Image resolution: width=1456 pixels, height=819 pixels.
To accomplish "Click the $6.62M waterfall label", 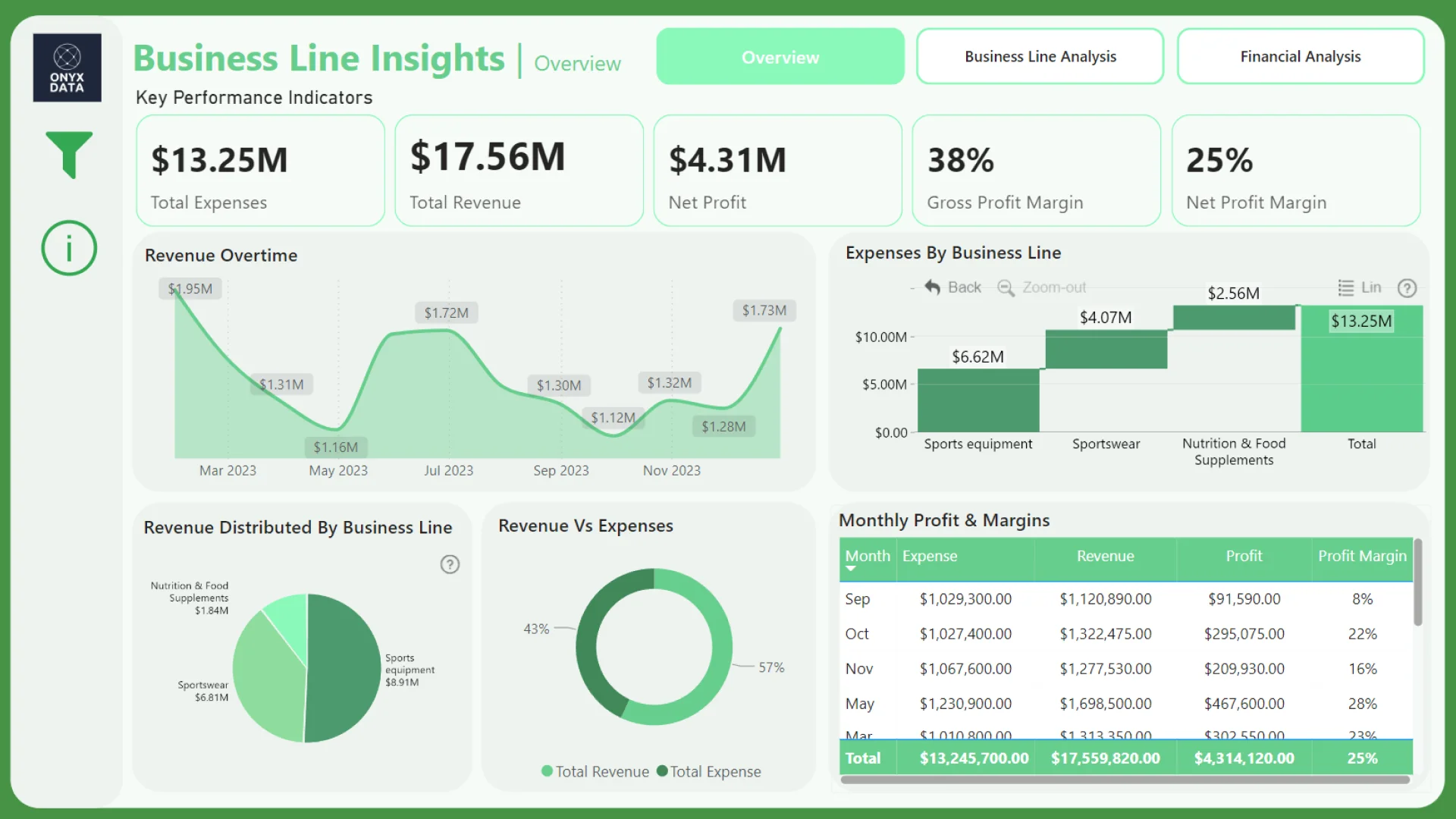I will pyautogui.click(x=978, y=356).
